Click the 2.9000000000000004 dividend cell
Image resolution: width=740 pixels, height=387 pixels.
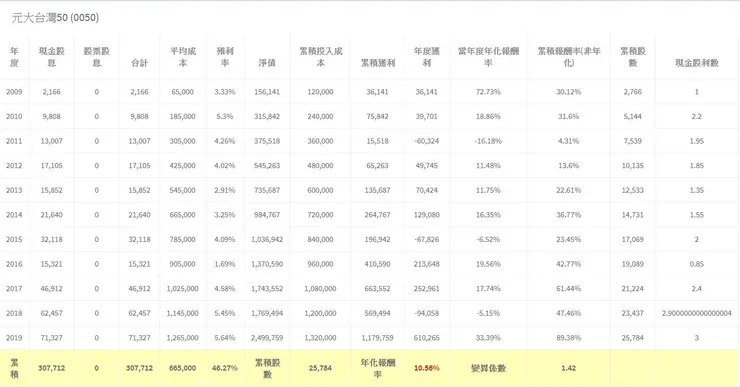click(x=697, y=313)
